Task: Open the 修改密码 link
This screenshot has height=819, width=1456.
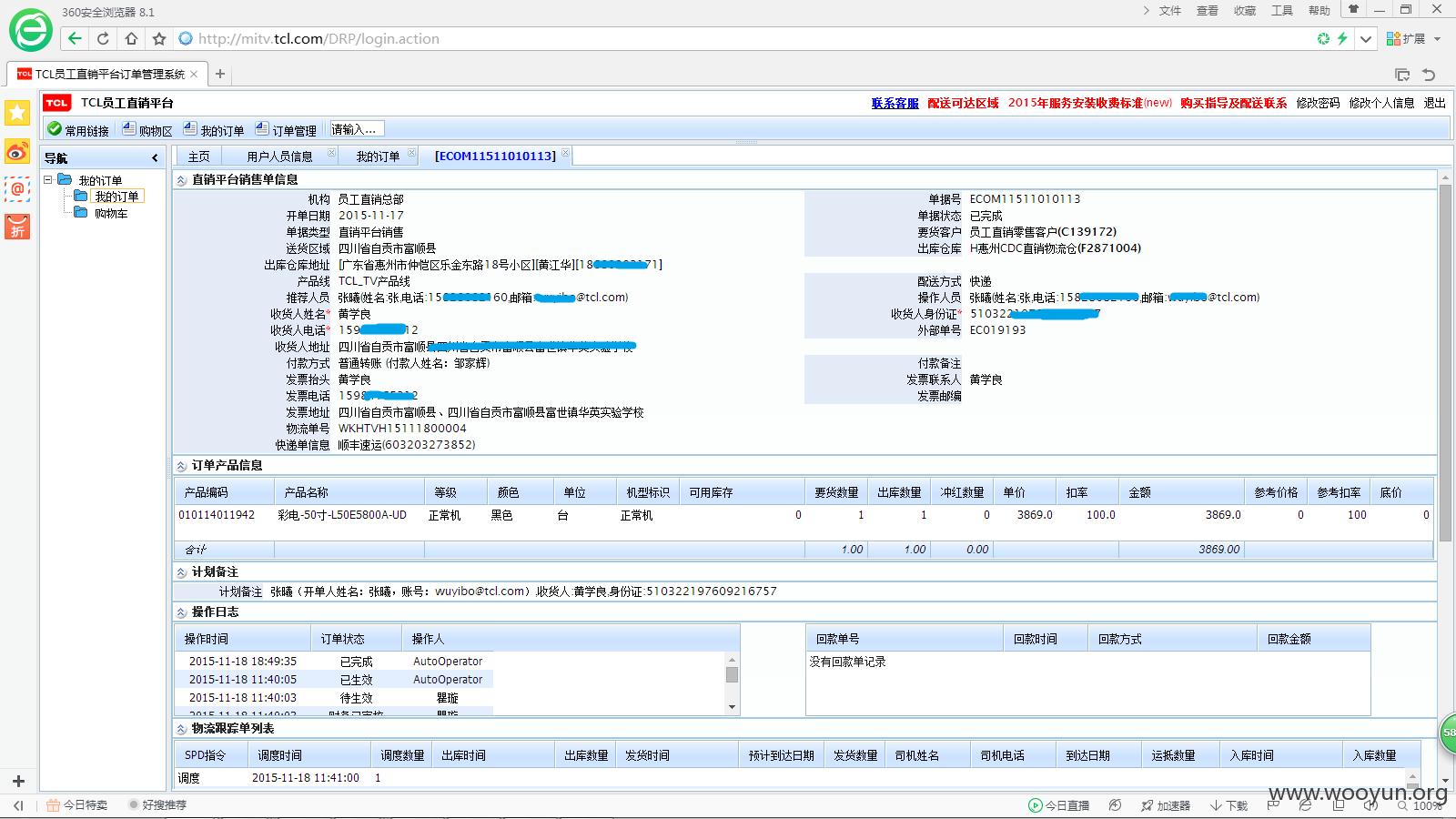Action: pyautogui.click(x=1318, y=103)
